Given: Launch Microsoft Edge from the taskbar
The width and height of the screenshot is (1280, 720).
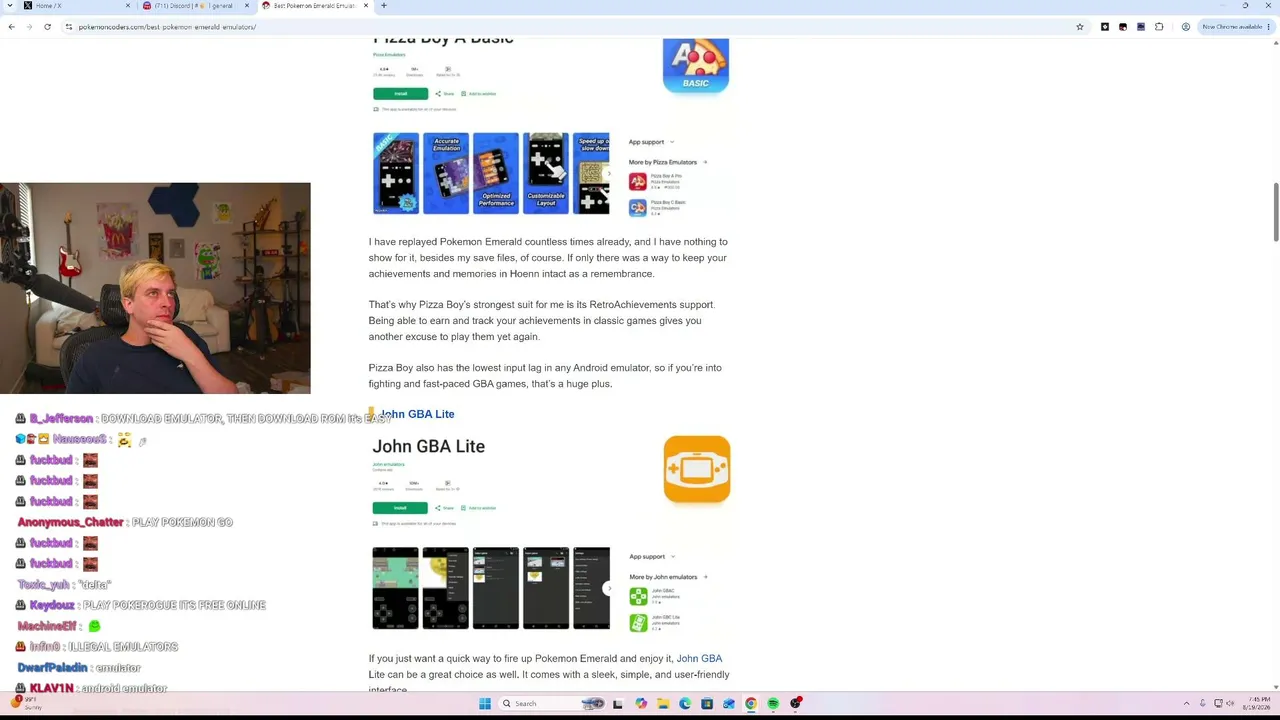Looking at the screenshot, I should click(x=685, y=704).
